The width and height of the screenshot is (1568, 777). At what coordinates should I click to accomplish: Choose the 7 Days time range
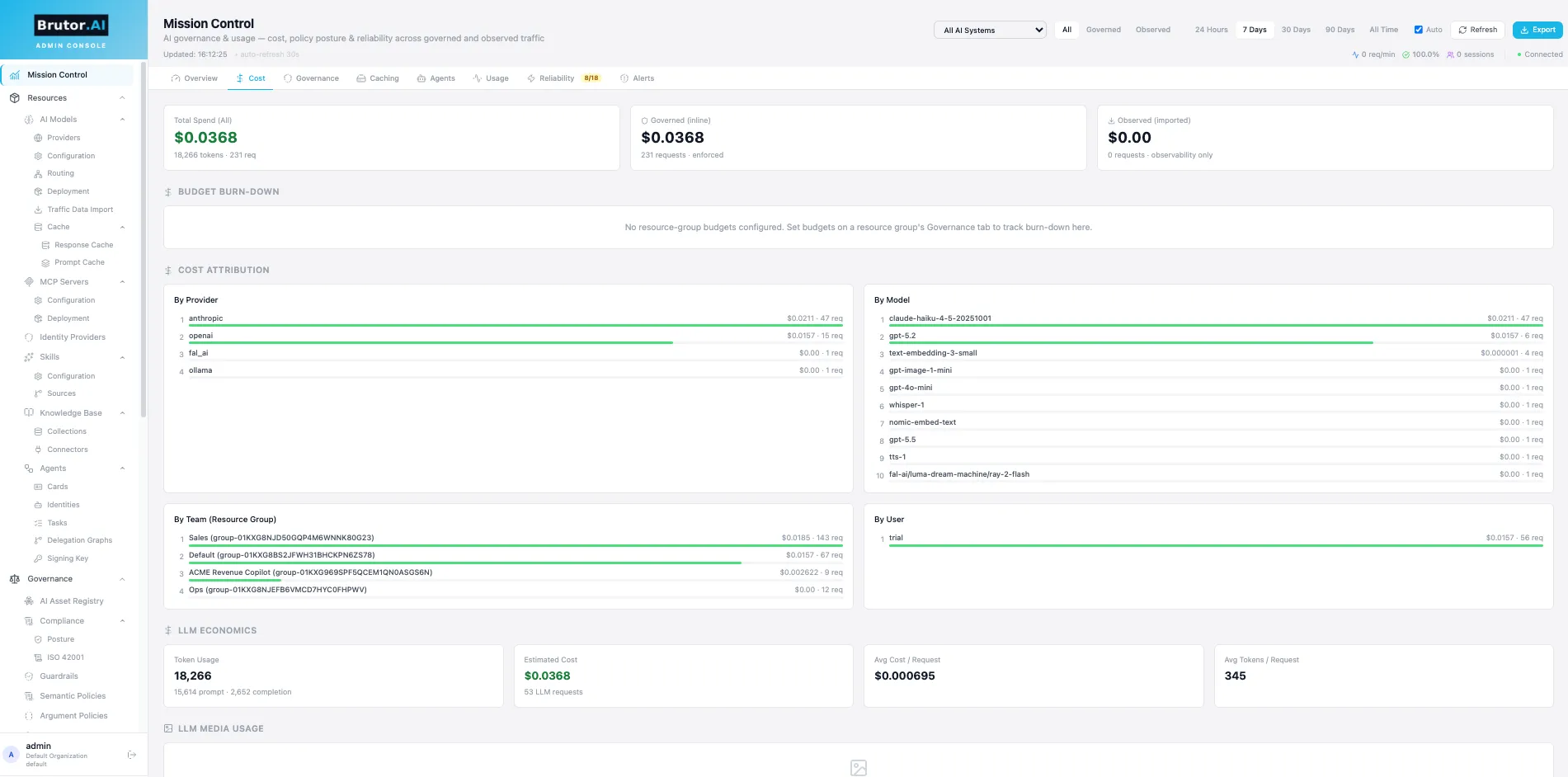point(1255,30)
